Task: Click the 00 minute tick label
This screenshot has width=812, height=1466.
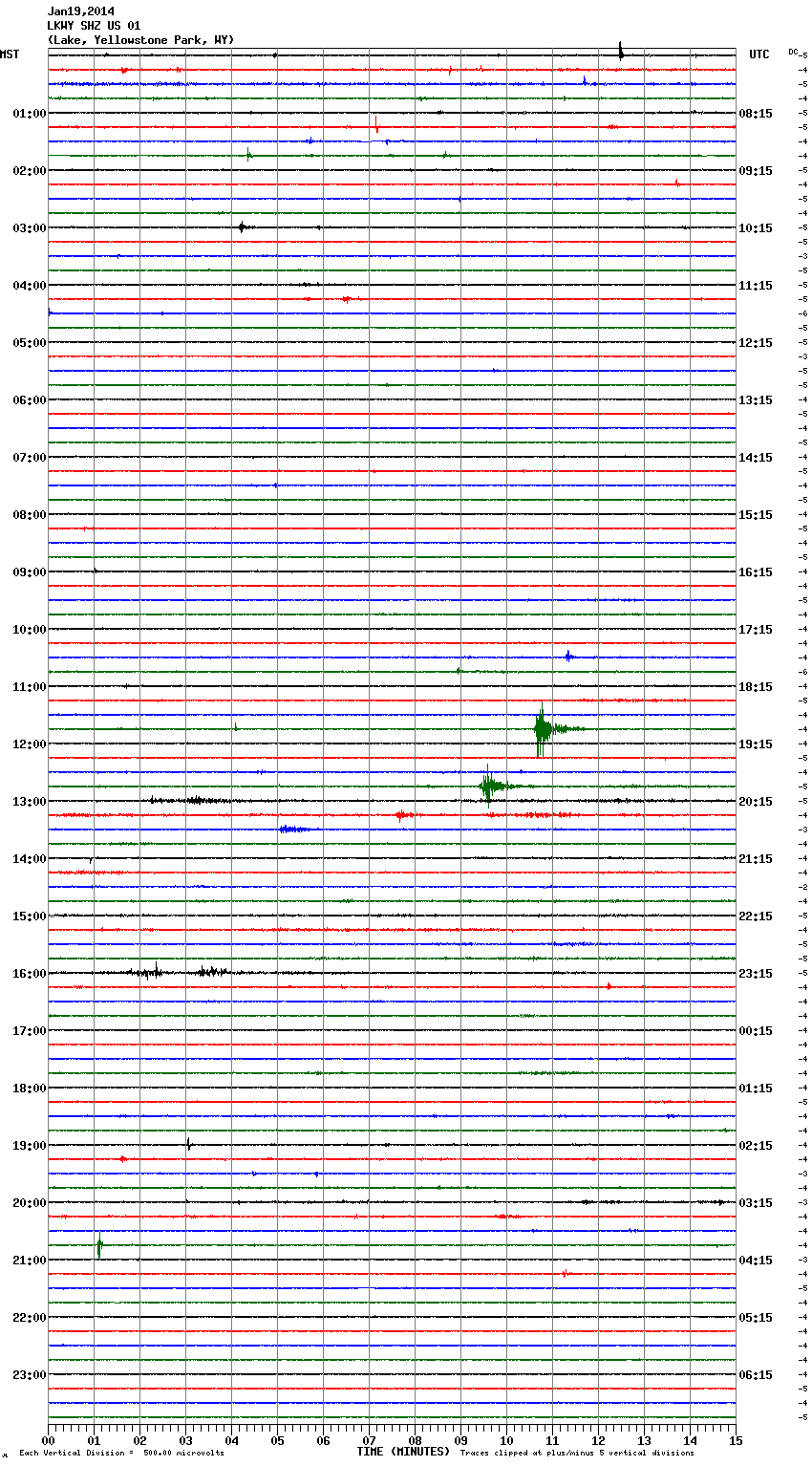Action: 48,1441
